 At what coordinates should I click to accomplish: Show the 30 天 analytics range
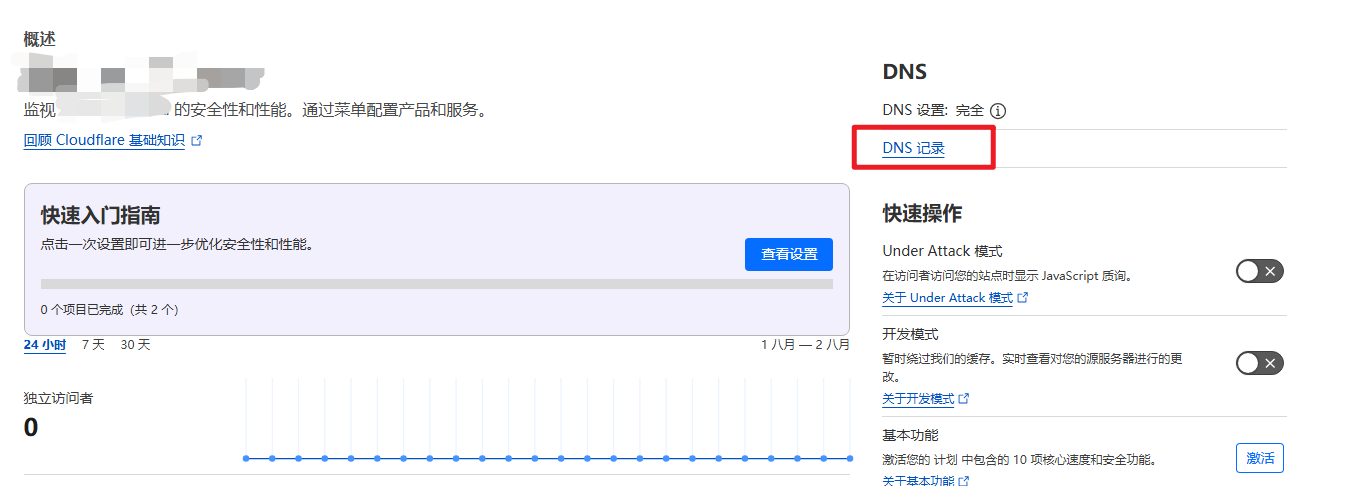click(x=135, y=345)
